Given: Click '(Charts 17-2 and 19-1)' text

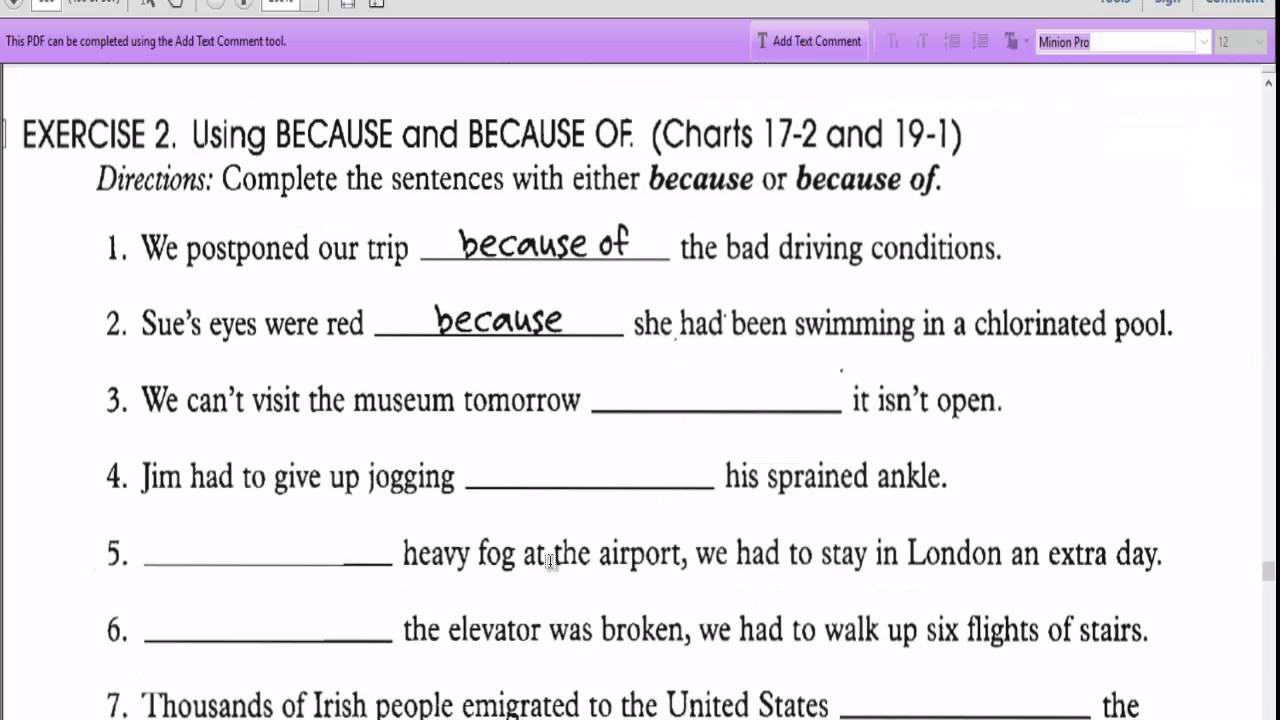Looking at the screenshot, I should pyautogui.click(x=806, y=135).
